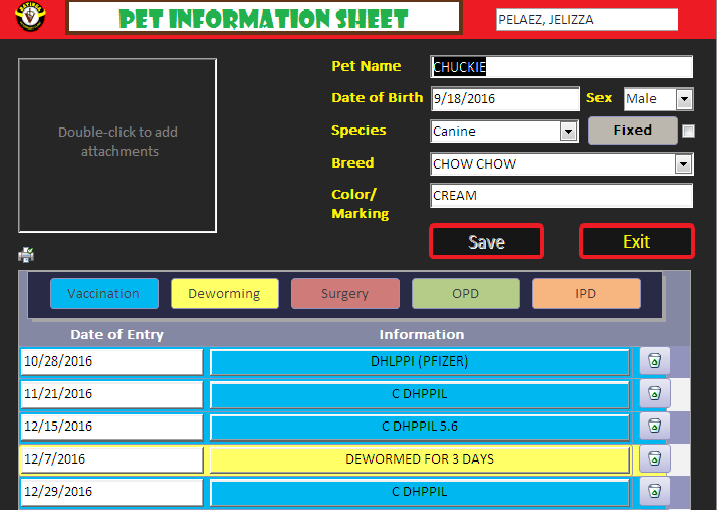
Task: Go to the IPD tab
Action: [586, 293]
